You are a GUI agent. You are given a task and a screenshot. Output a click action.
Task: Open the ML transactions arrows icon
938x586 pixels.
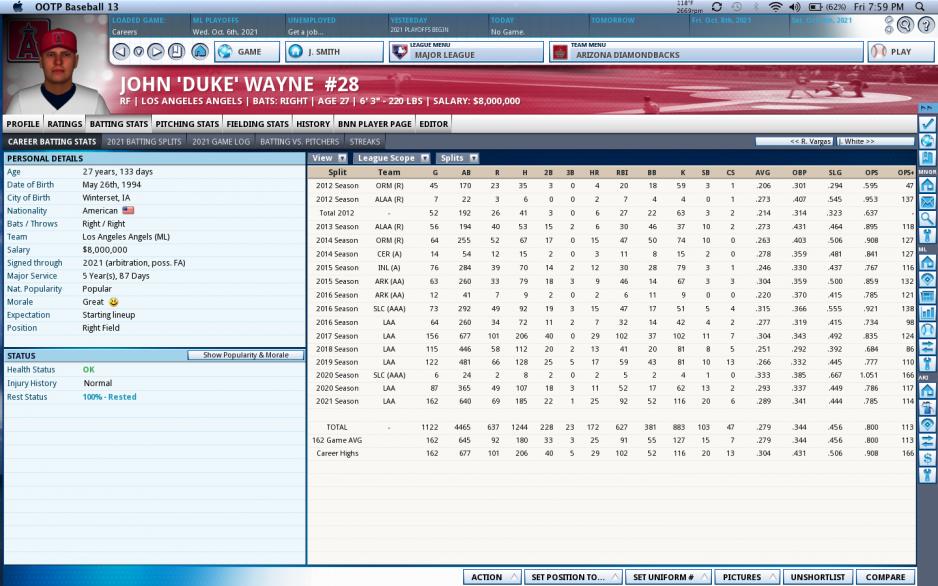(927, 347)
